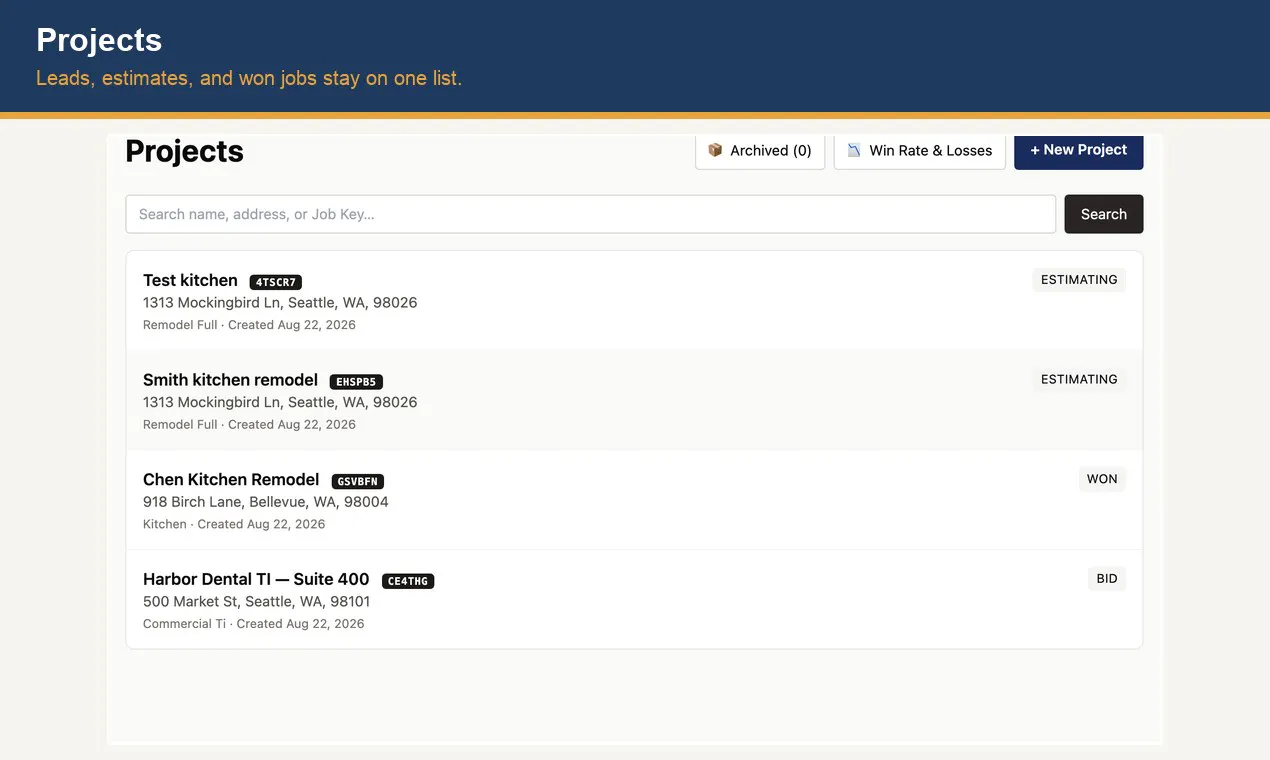This screenshot has height=760, width=1270.
Task: Click the Remodel Full line under Smith kitchen remodel
Action: click(x=249, y=425)
